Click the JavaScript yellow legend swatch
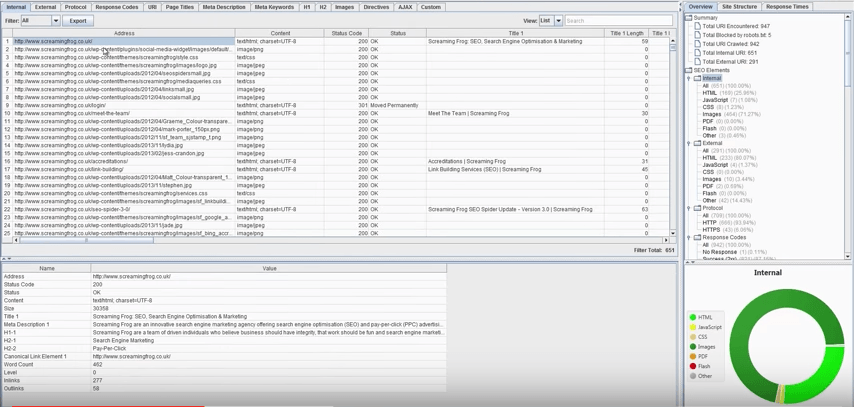The height and width of the screenshot is (407, 854). (693, 327)
